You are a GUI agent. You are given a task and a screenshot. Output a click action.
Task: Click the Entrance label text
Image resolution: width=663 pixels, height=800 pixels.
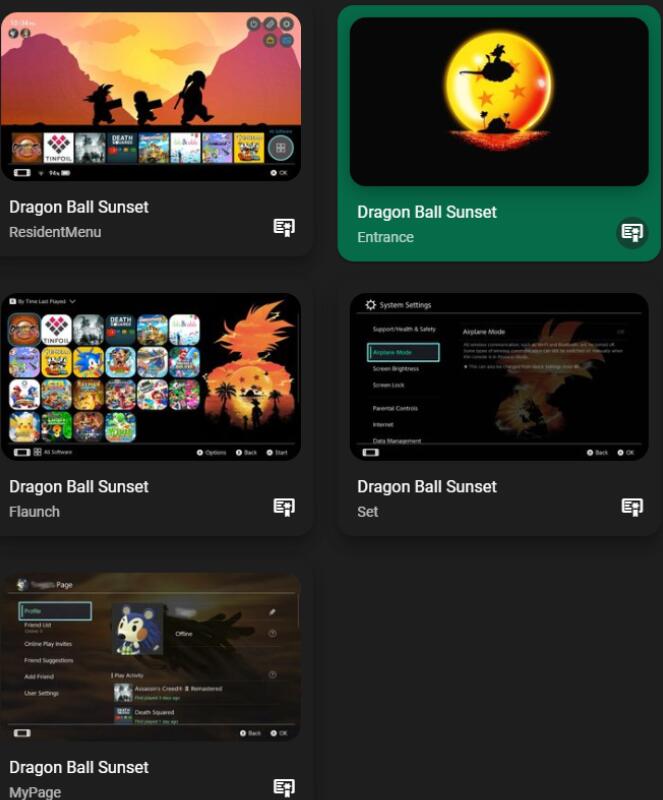[385, 237]
